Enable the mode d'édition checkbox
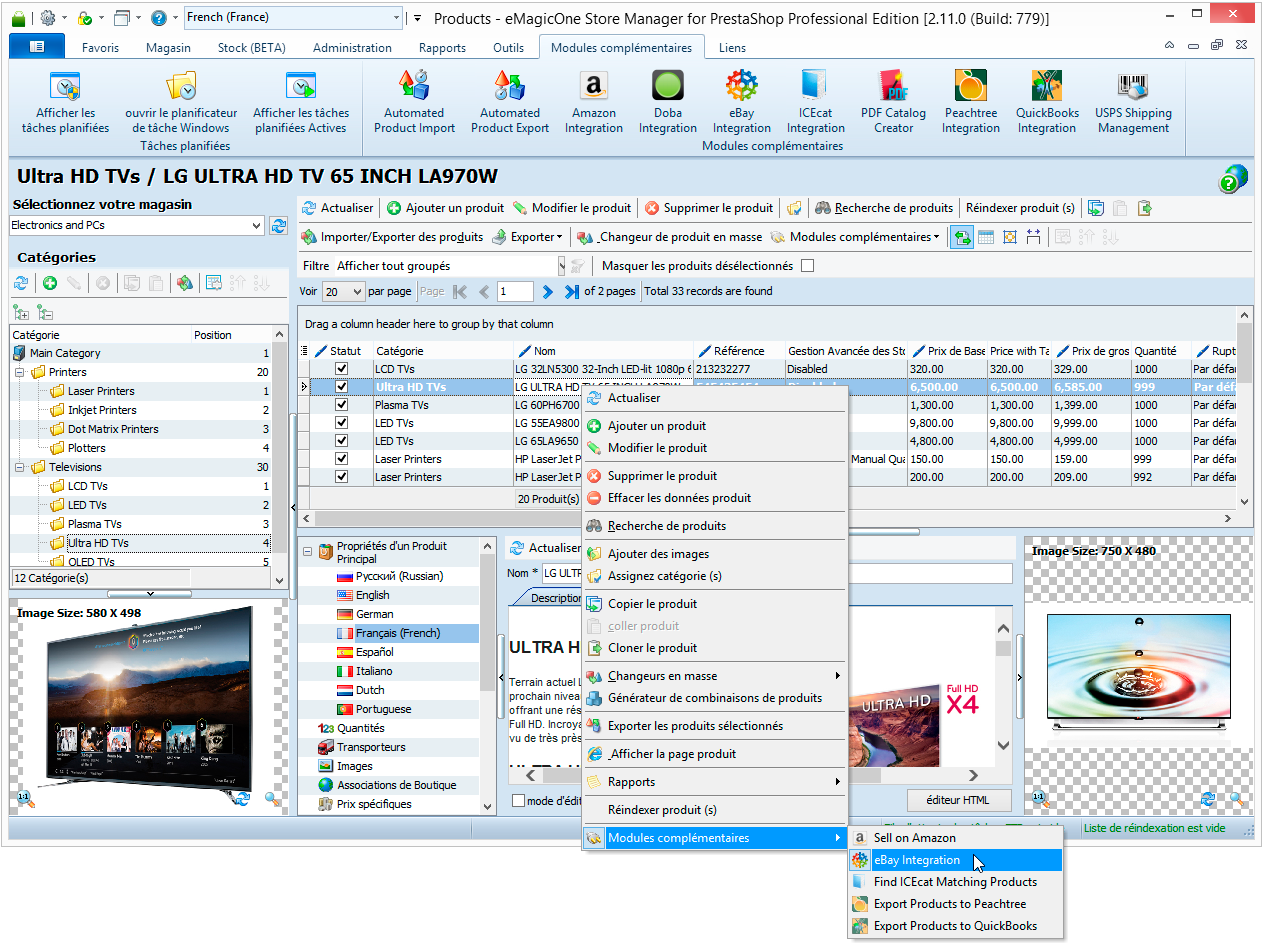The height and width of the screenshot is (945, 1263). (x=518, y=800)
